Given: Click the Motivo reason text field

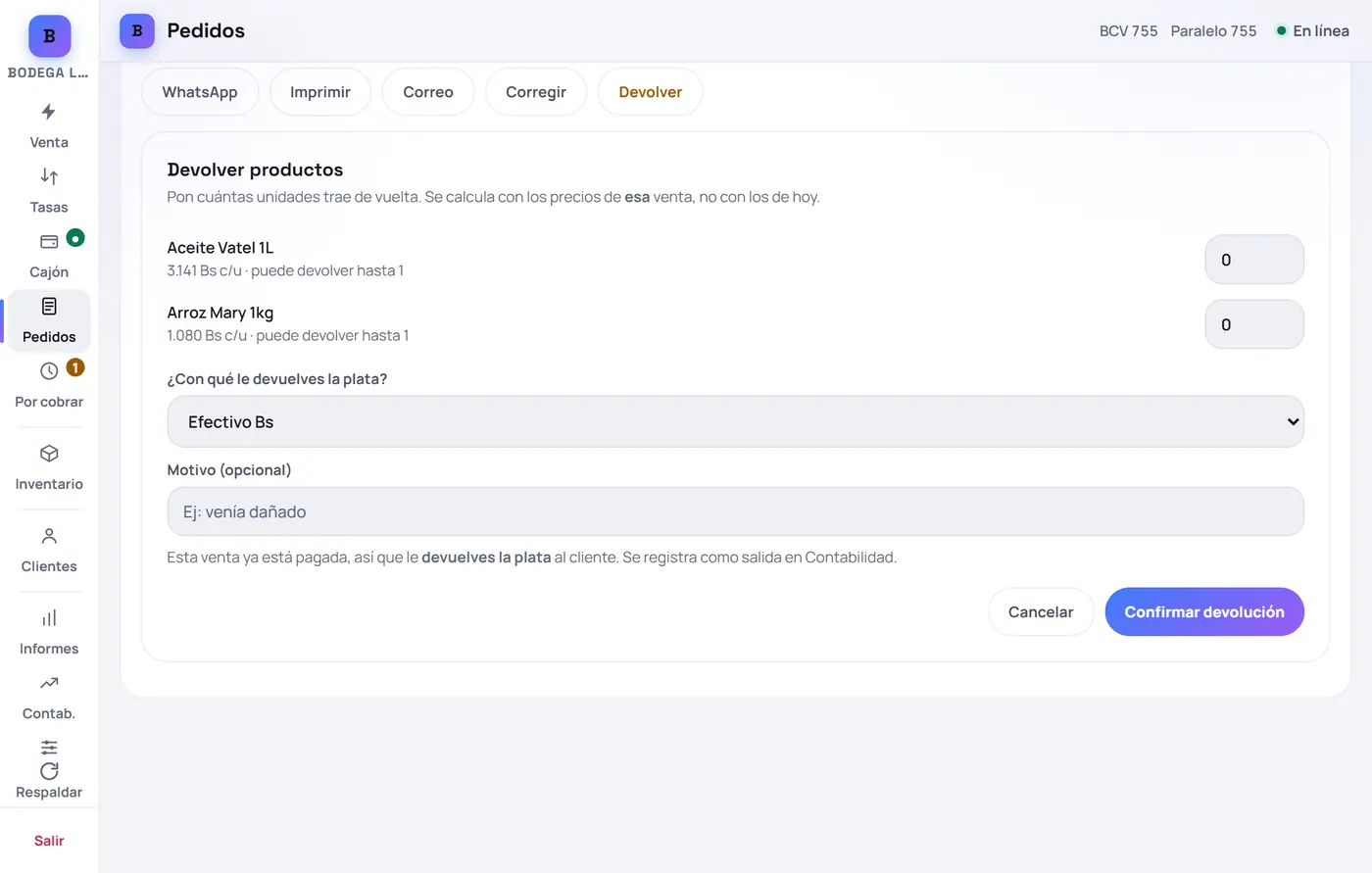Looking at the screenshot, I should coord(735,511).
